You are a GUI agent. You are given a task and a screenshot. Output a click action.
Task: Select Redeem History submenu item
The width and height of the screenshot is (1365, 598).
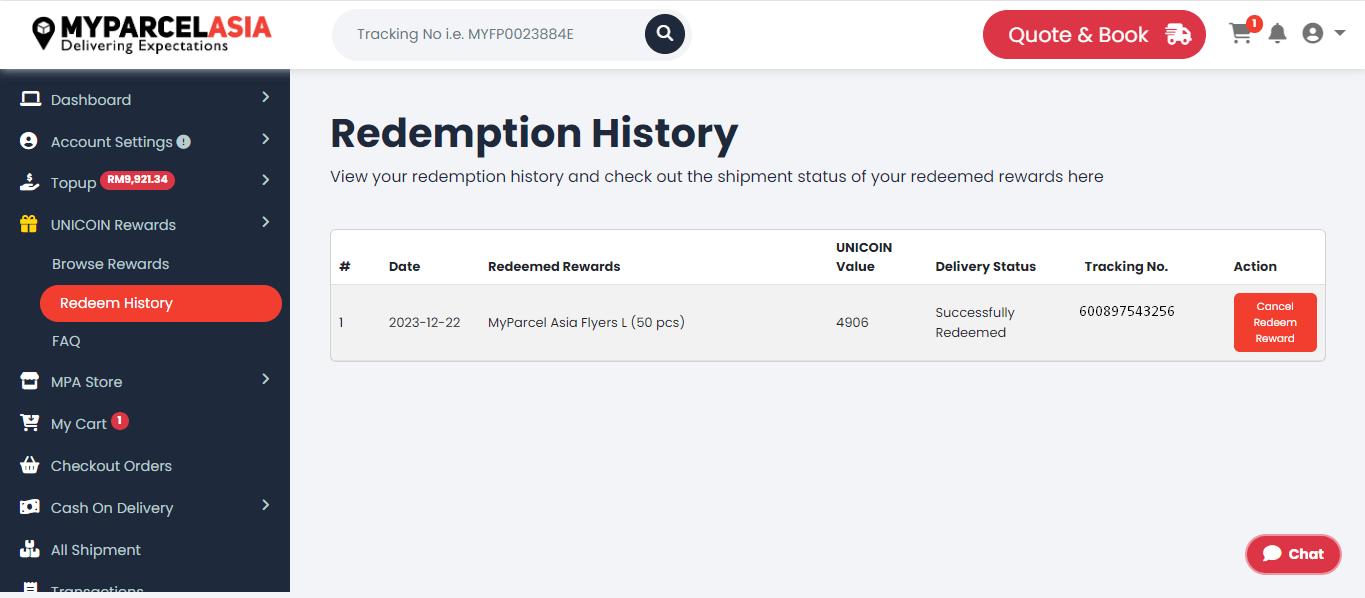161,303
